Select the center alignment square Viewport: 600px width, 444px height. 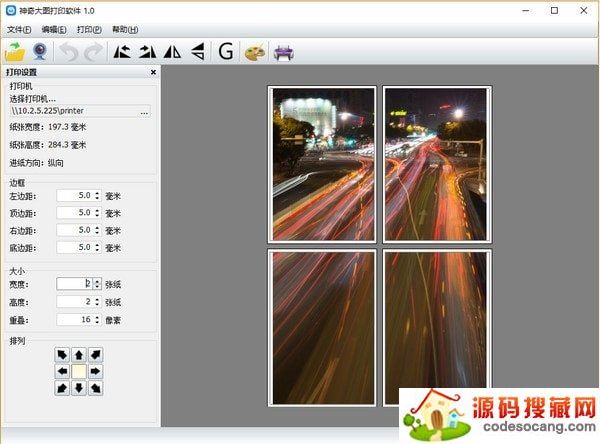pos(79,371)
